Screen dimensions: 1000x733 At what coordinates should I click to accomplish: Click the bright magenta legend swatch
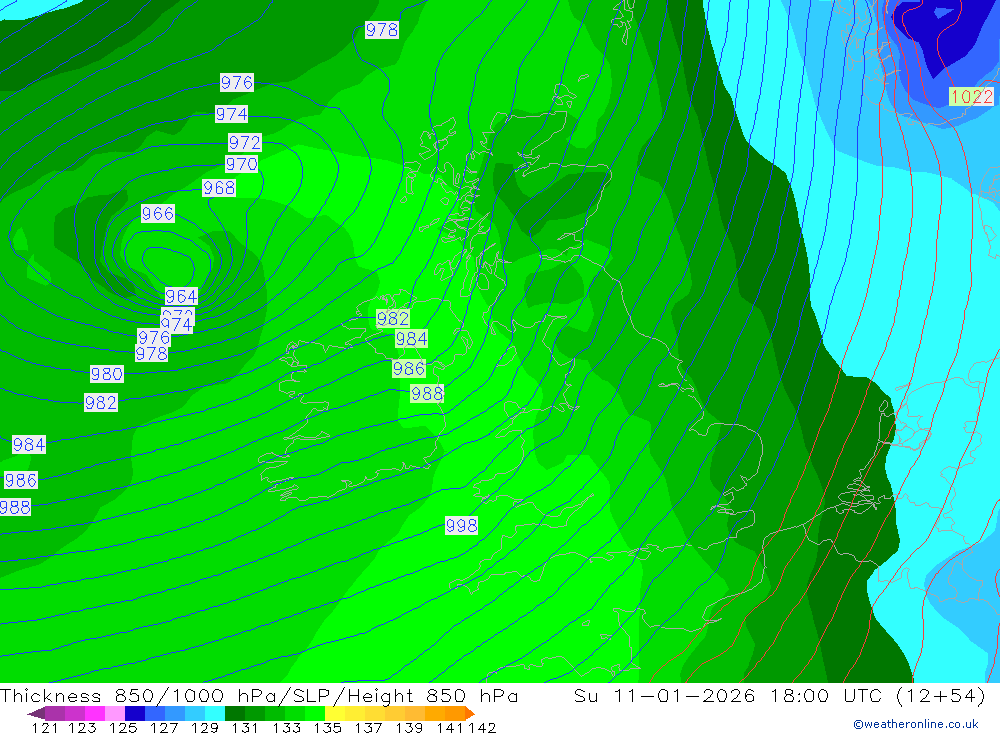(x=94, y=713)
